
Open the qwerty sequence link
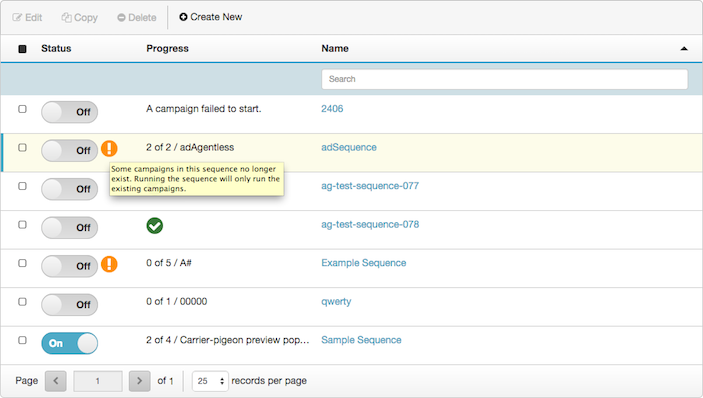(x=336, y=302)
